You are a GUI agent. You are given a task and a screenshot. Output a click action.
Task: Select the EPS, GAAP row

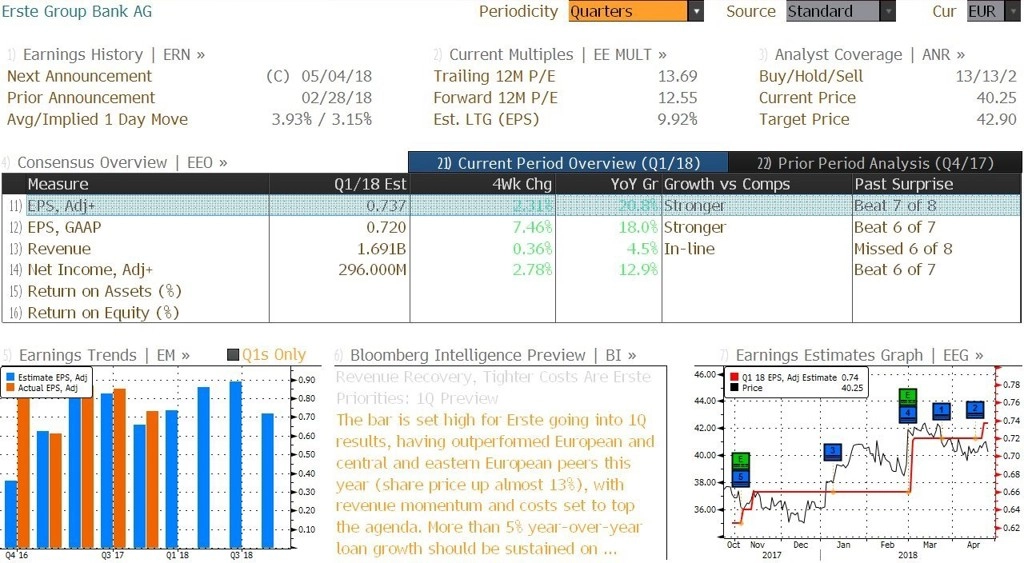(x=511, y=227)
